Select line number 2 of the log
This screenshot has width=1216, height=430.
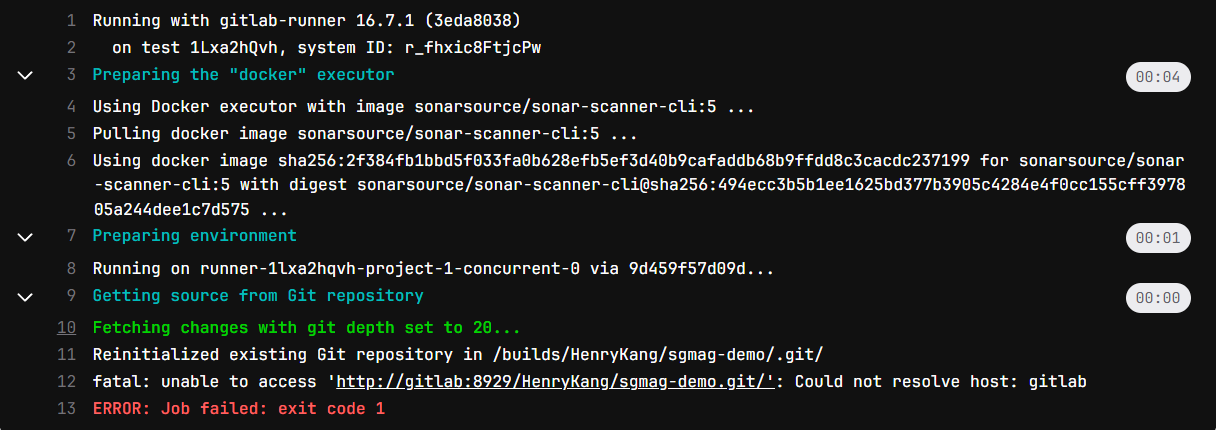pos(71,47)
